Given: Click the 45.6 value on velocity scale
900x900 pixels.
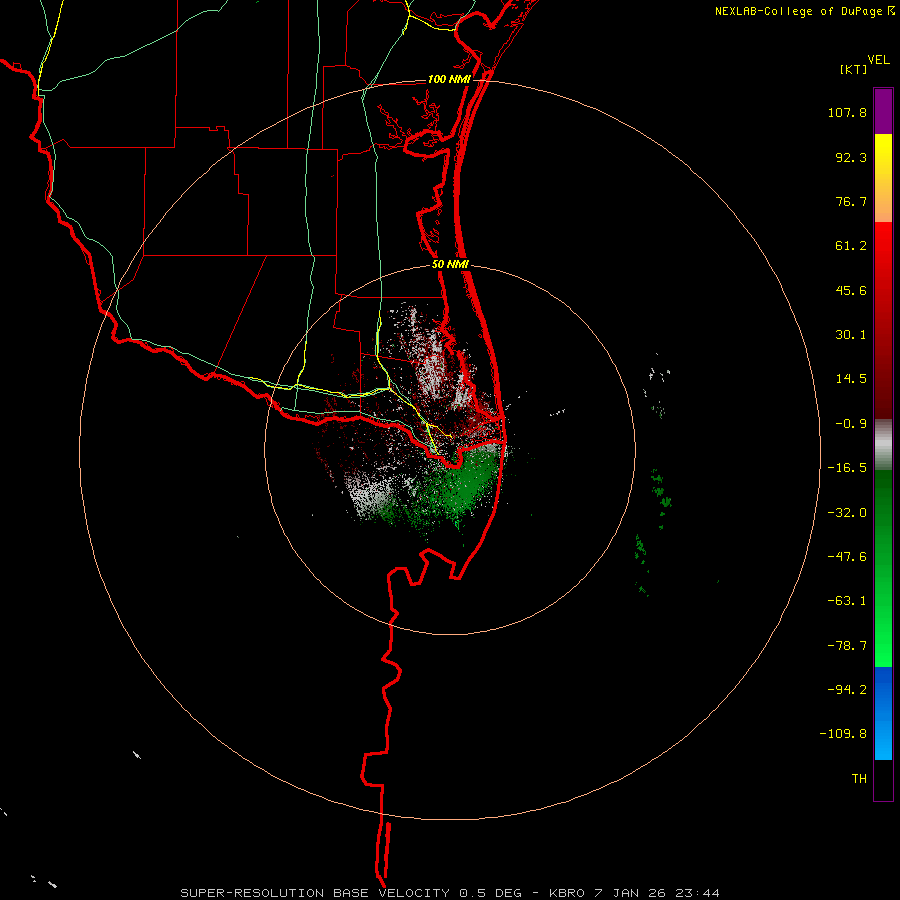Looking at the screenshot, I should 851,290.
